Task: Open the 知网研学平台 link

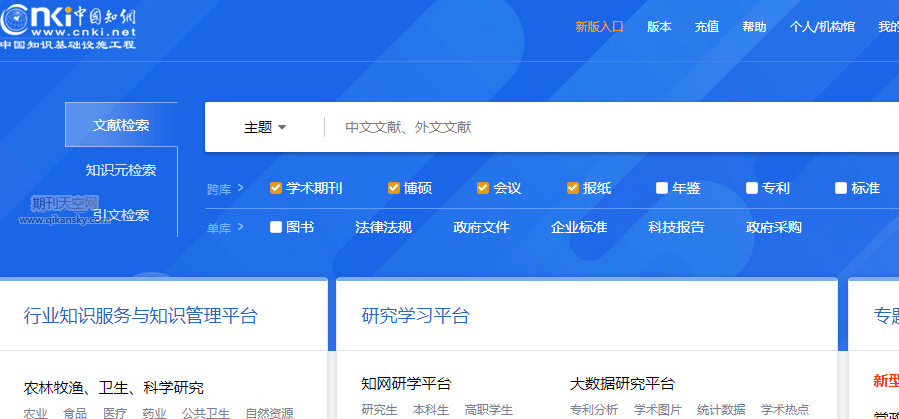Action: [406, 383]
